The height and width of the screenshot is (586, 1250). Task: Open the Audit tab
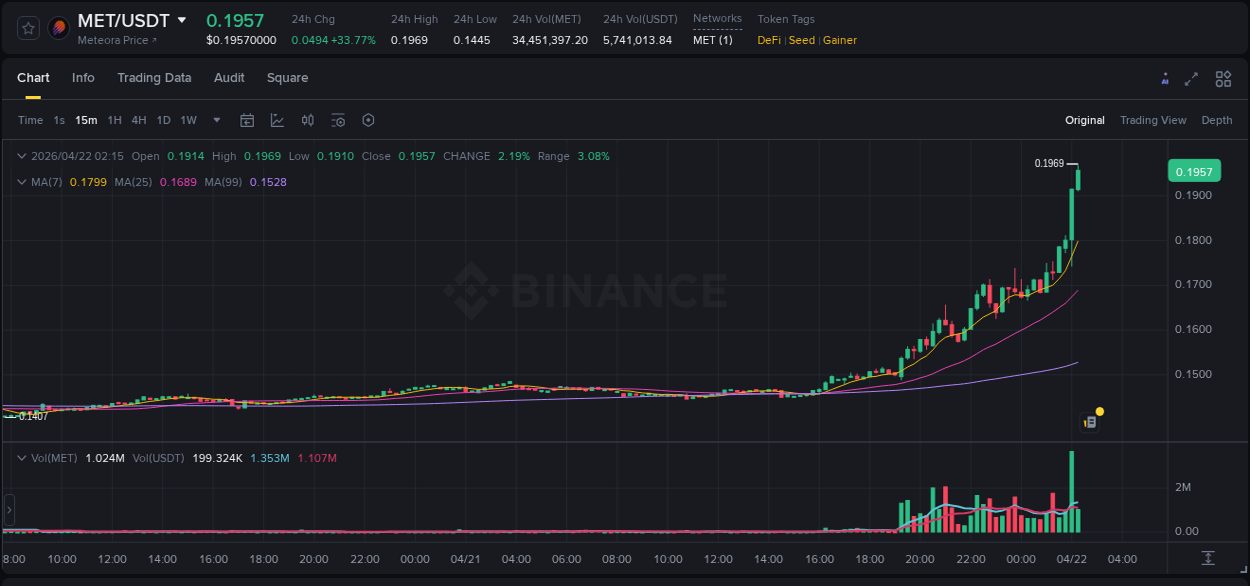tap(229, 78)
